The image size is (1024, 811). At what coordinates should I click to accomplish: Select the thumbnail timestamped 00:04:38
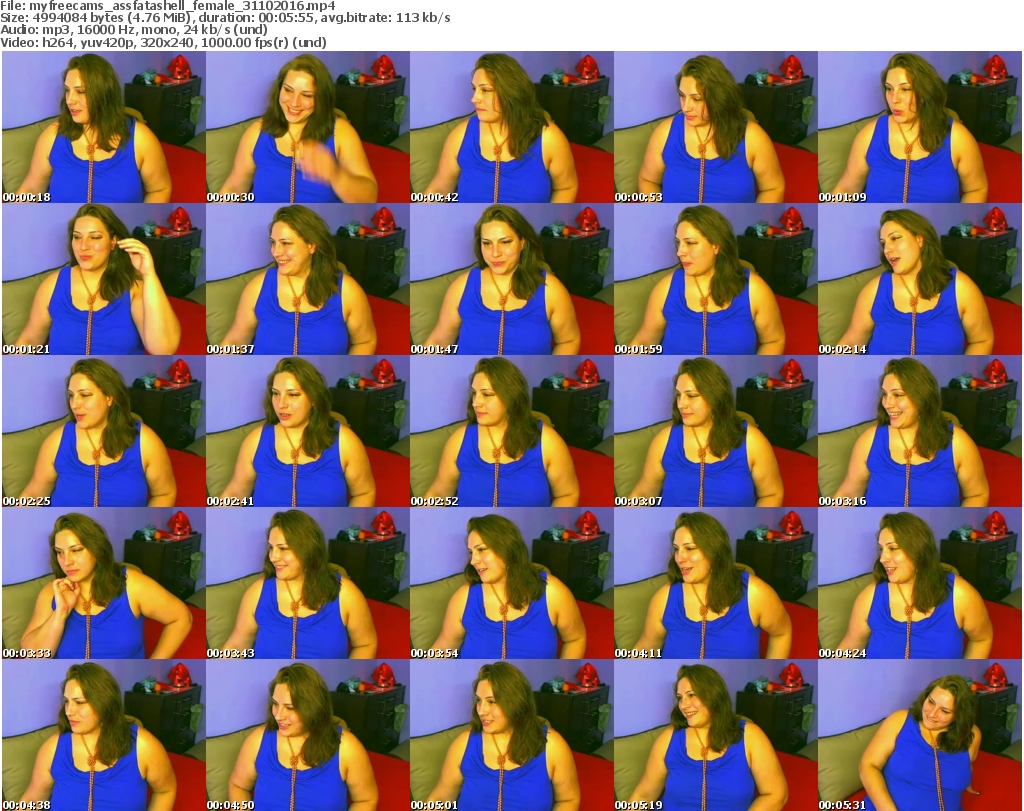(104, 735)
